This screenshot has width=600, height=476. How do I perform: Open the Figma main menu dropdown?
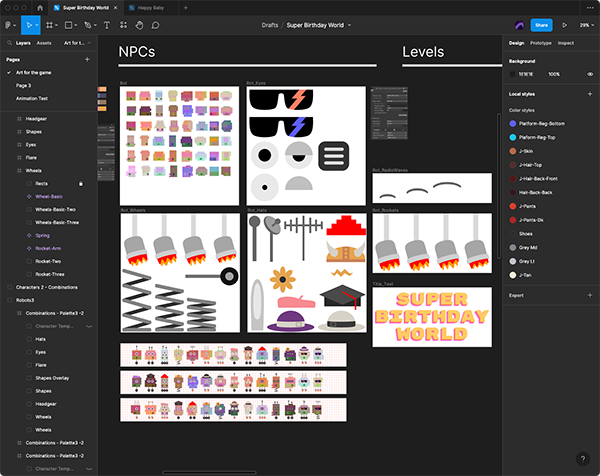point(10,25)
